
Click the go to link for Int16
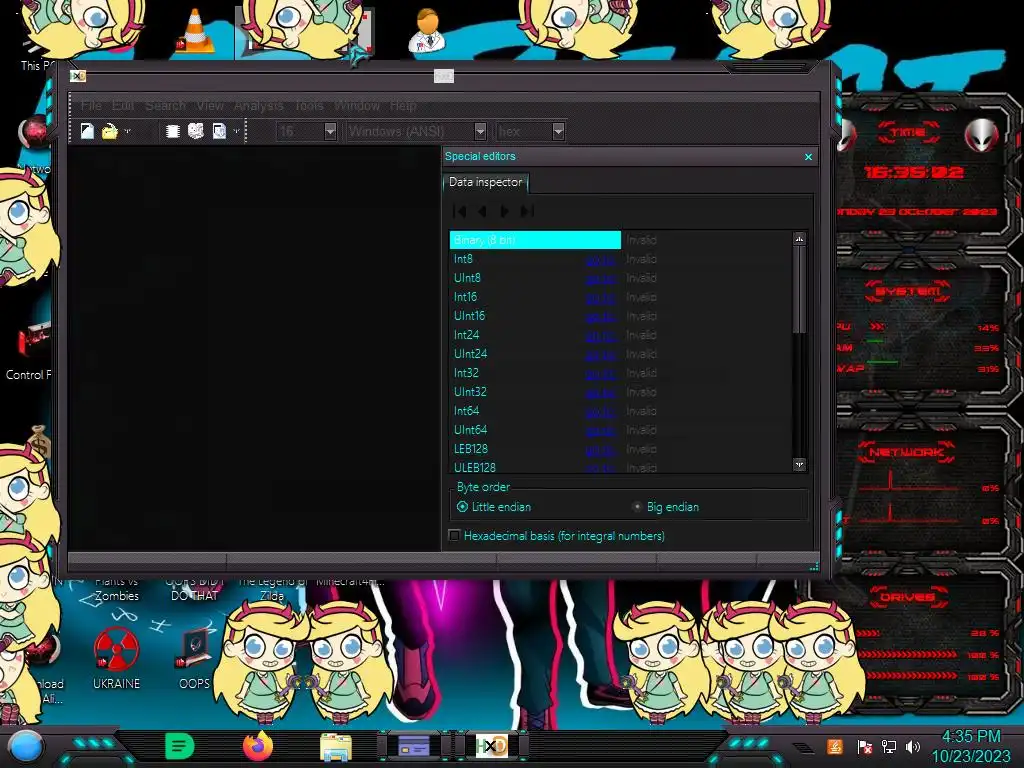tap(600, 298)
